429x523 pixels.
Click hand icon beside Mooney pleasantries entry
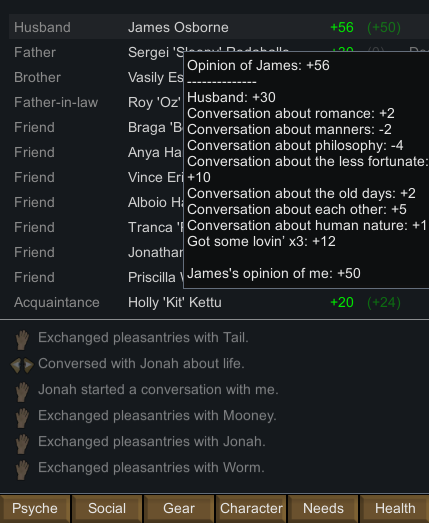tap(22, 418)
